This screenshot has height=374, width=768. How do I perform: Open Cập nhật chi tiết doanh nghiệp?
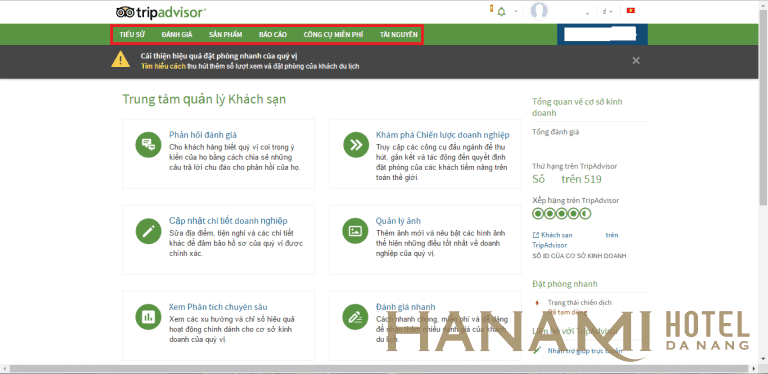[x=228, y=221]
